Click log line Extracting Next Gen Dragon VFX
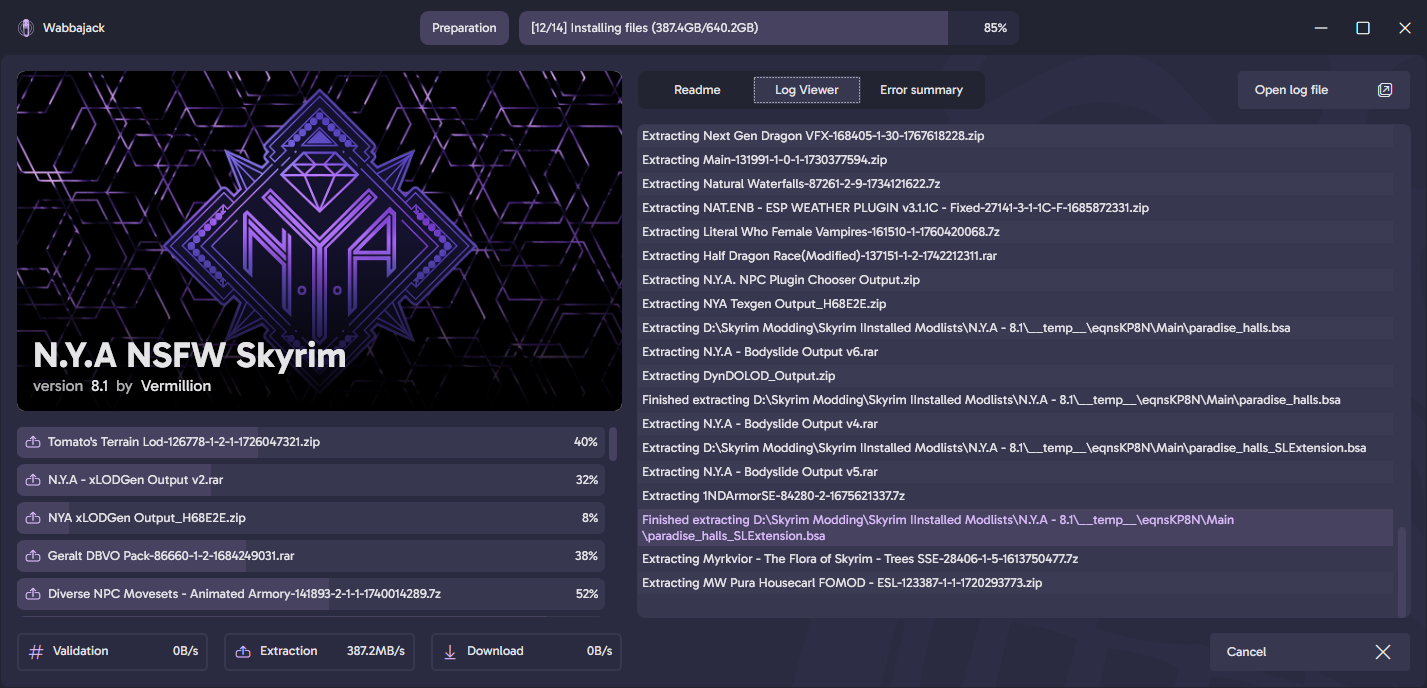Screen dimensions: 1427x688 pos(1015,136)
